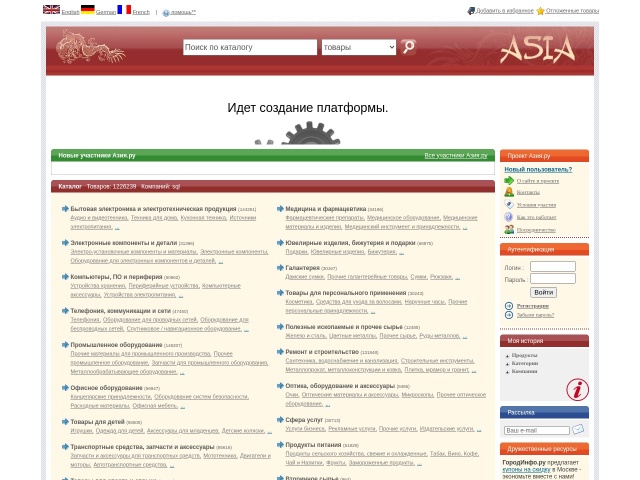The width and height of the screenshot is (640, 480).
Task: Open 'О сайте и проекте' link
Action: (538, 181)
